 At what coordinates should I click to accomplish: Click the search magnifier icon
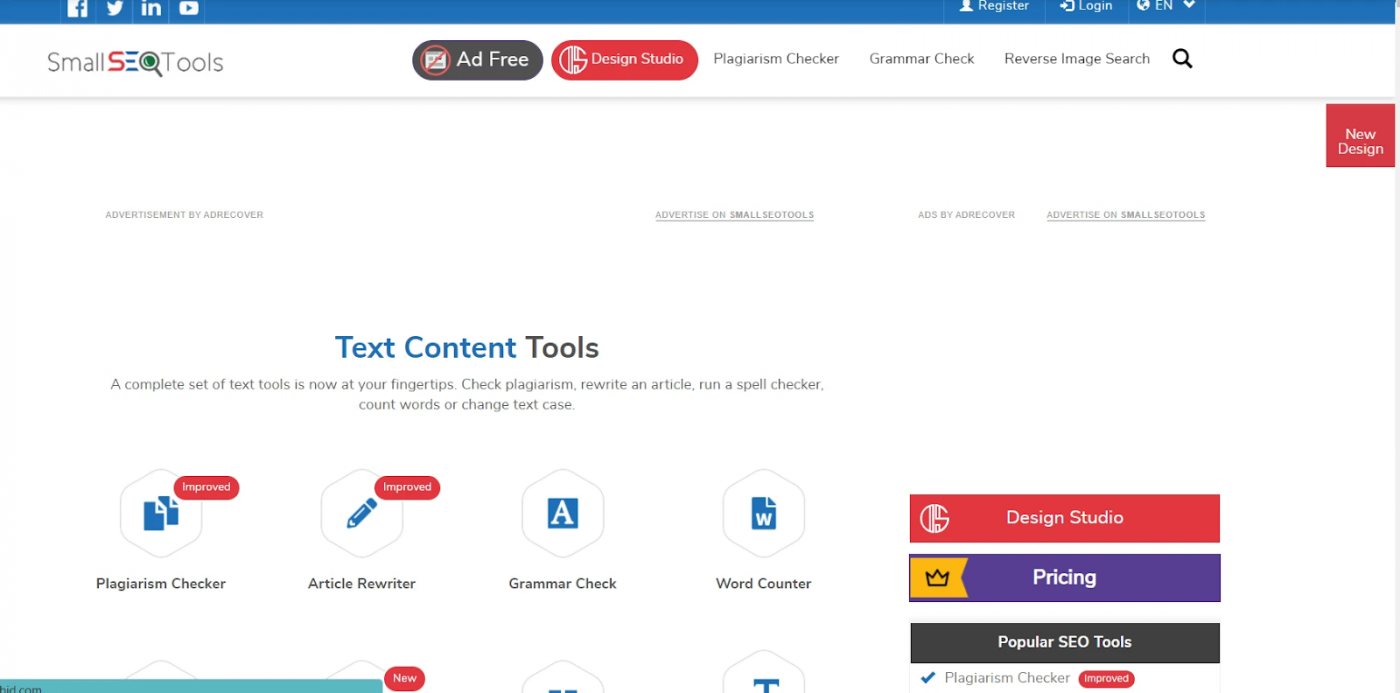click(1182, 59)
